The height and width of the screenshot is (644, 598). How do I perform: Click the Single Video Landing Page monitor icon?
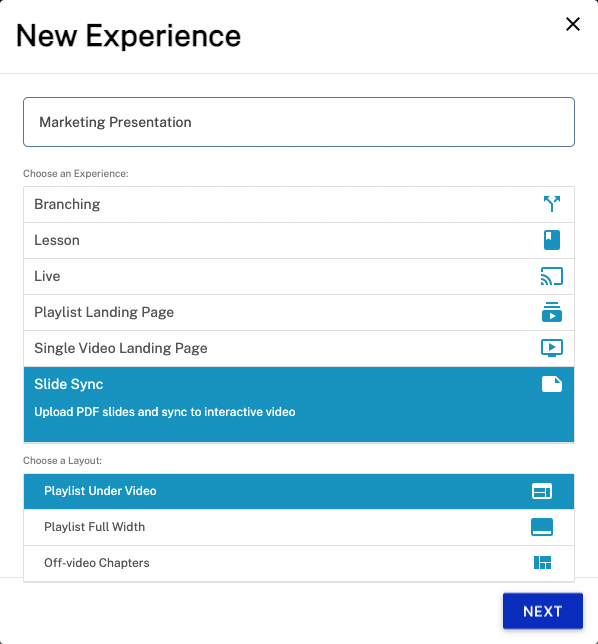point(552,348)
